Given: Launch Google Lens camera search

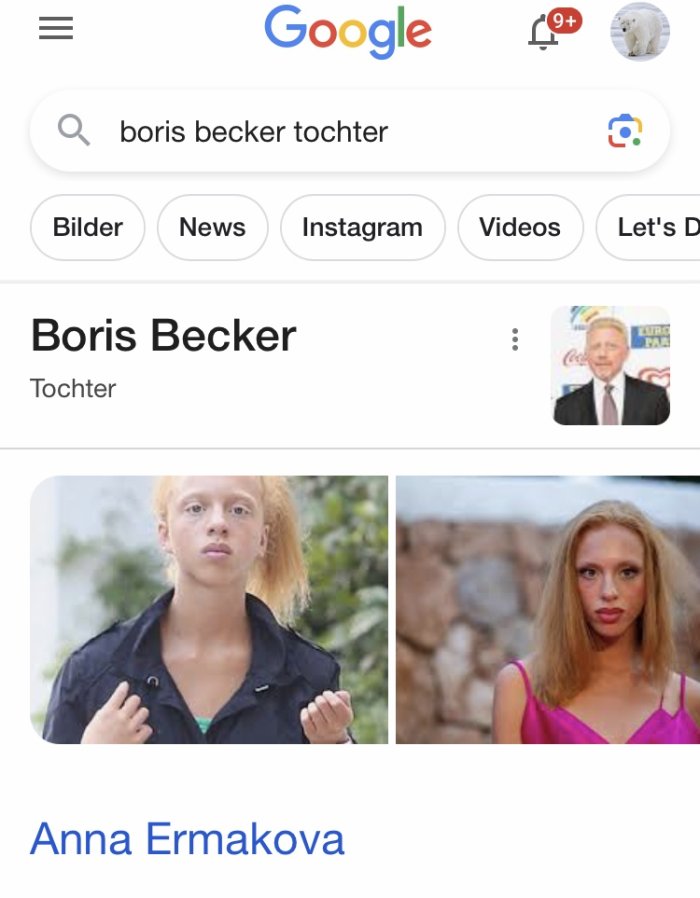Looking at the screenshot, I should 625,131.
